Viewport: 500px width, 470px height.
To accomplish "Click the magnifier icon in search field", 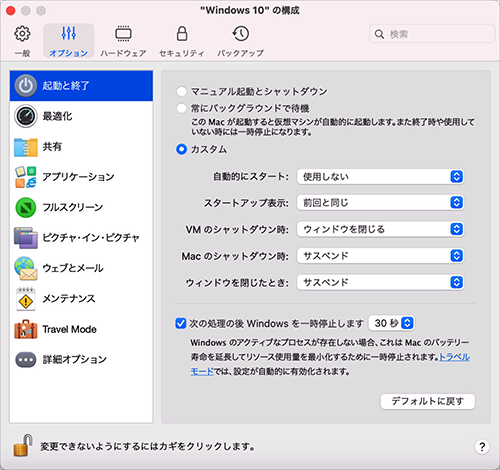I will click(x=379, y=34).
